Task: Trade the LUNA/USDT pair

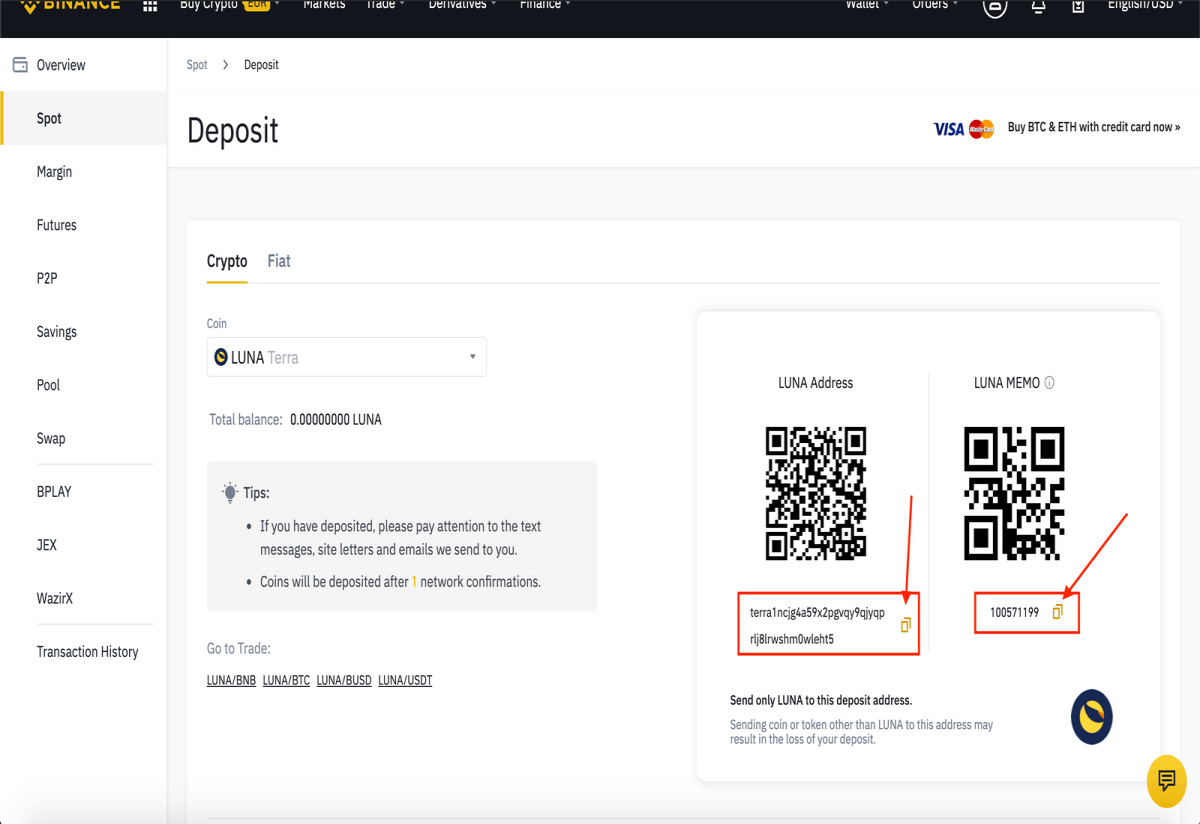Action: coord(405,681)
